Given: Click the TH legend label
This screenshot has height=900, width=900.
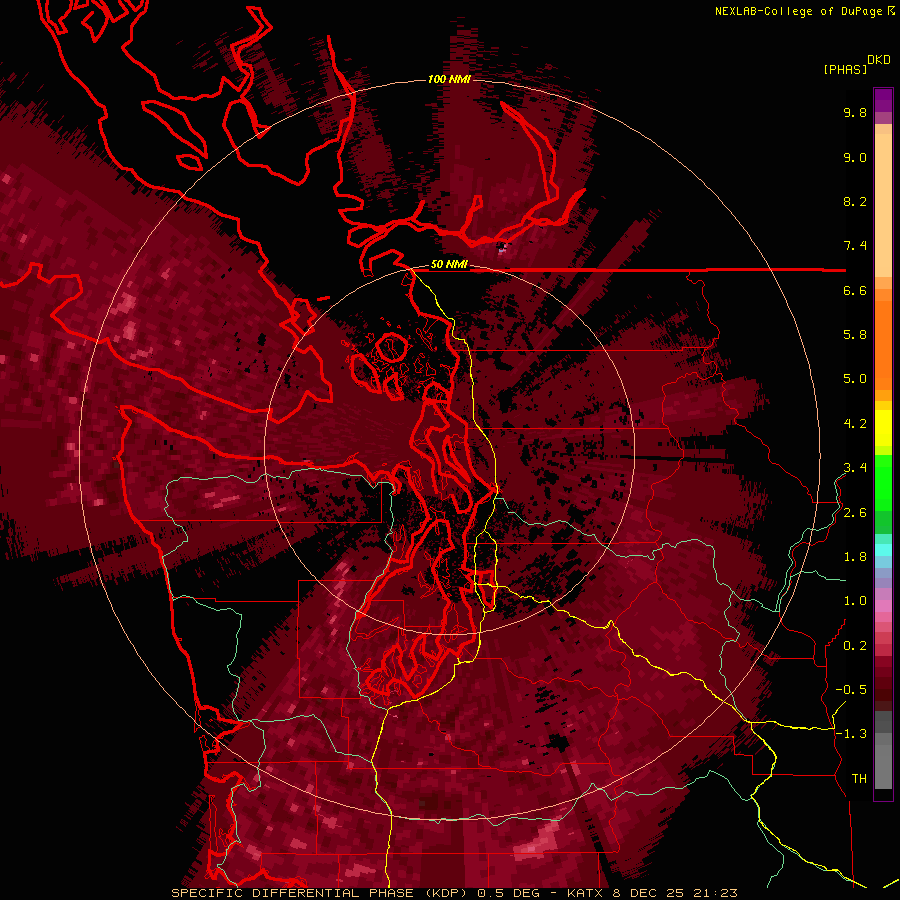Looking at the screenshot, I should coord(859,779).
